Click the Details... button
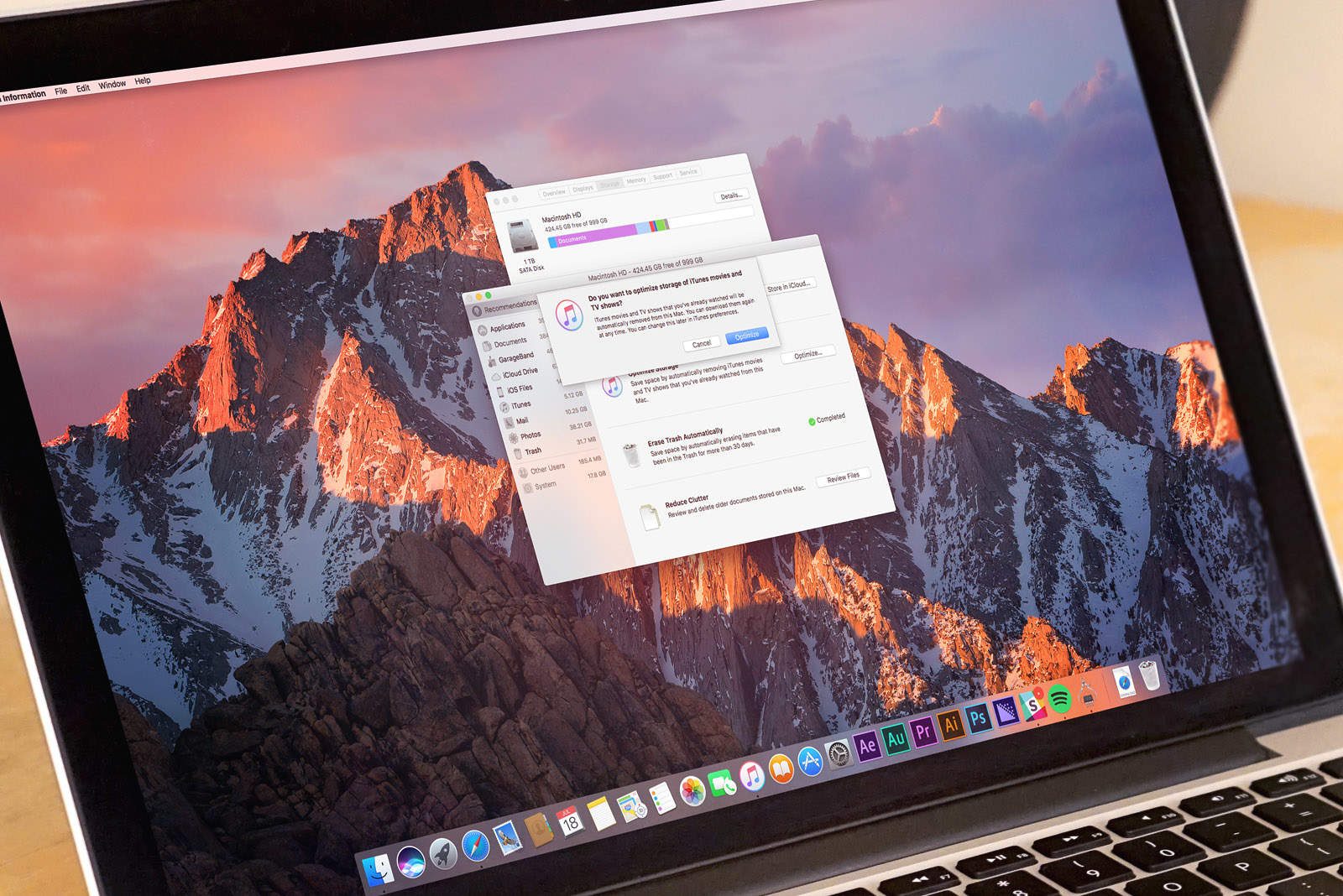The height and width of the screenshot is (896, 1343). pos(730,195)
